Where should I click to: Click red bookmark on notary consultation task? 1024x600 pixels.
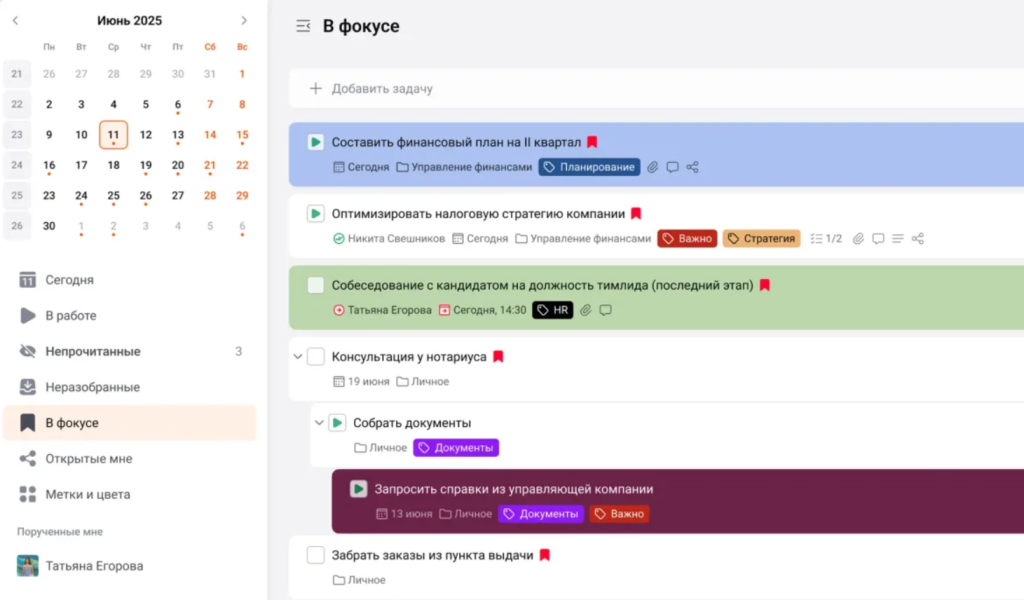click(x=498, y=356)
